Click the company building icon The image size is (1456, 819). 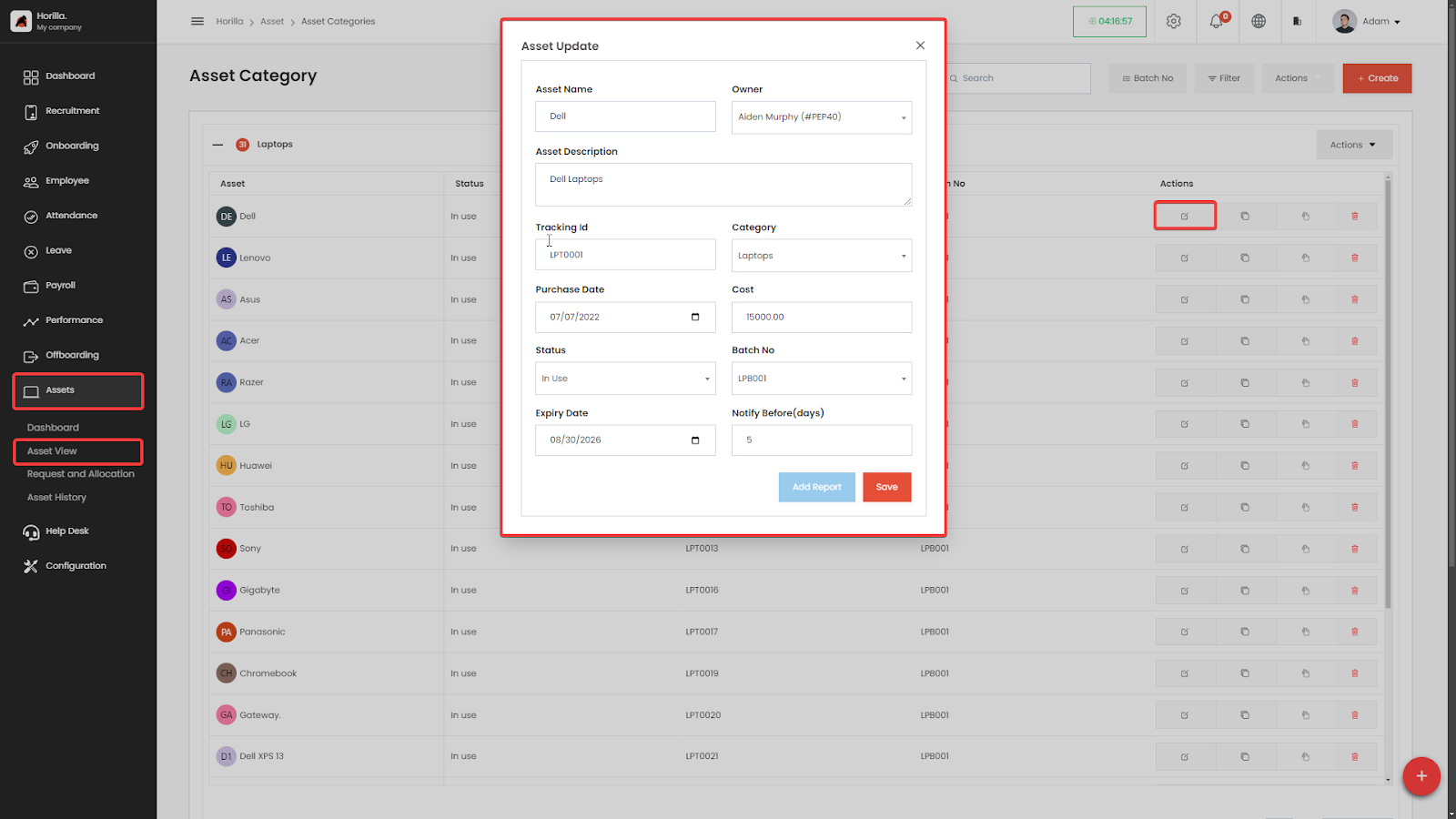1298,21
